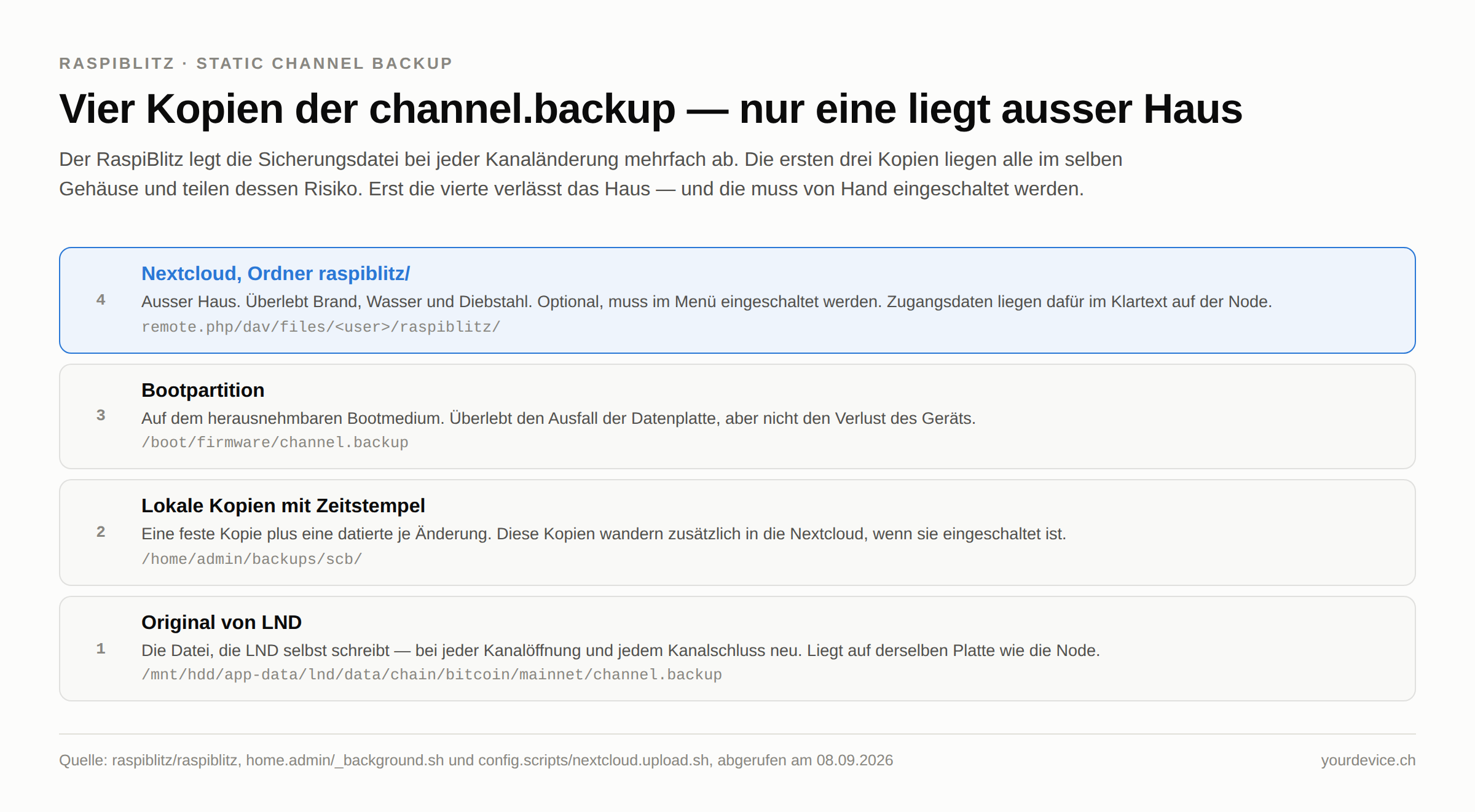Click the source line 'Quelle: raspiblitz/raspiblitz'
Screen dimensions: 1475x812
click(476, 760)
